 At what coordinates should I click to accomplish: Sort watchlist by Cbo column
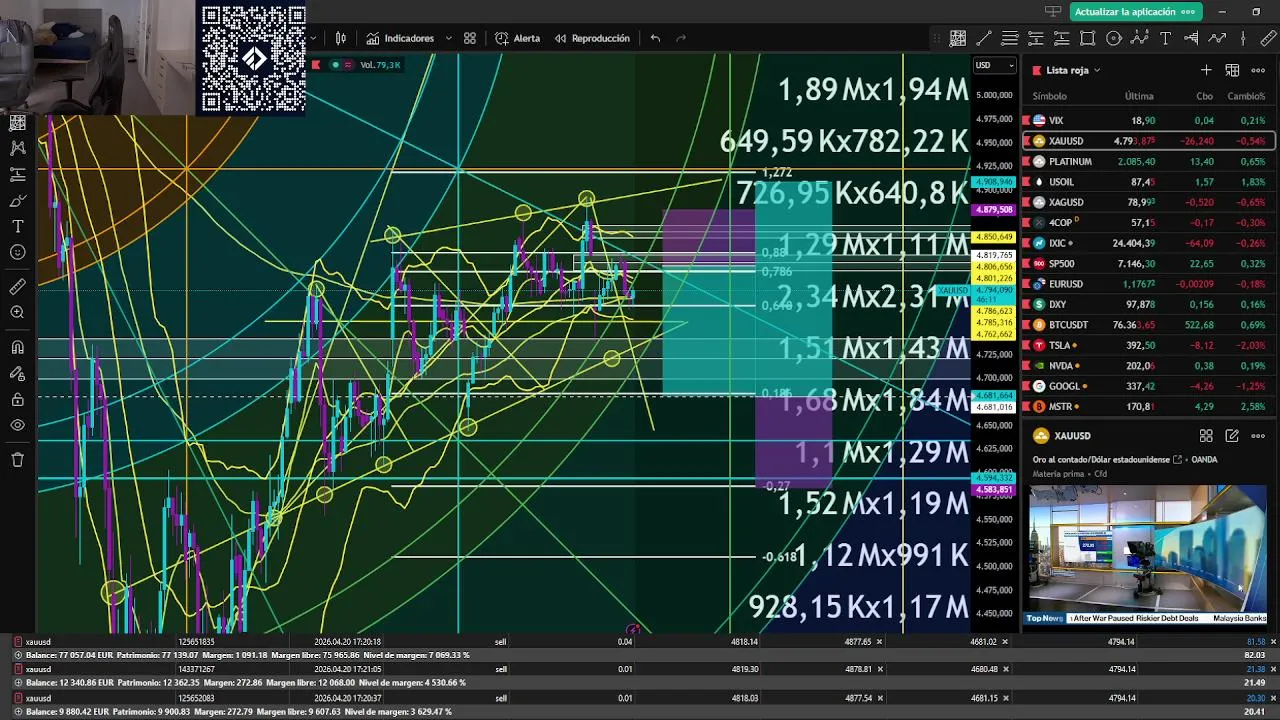(1205, 96)
